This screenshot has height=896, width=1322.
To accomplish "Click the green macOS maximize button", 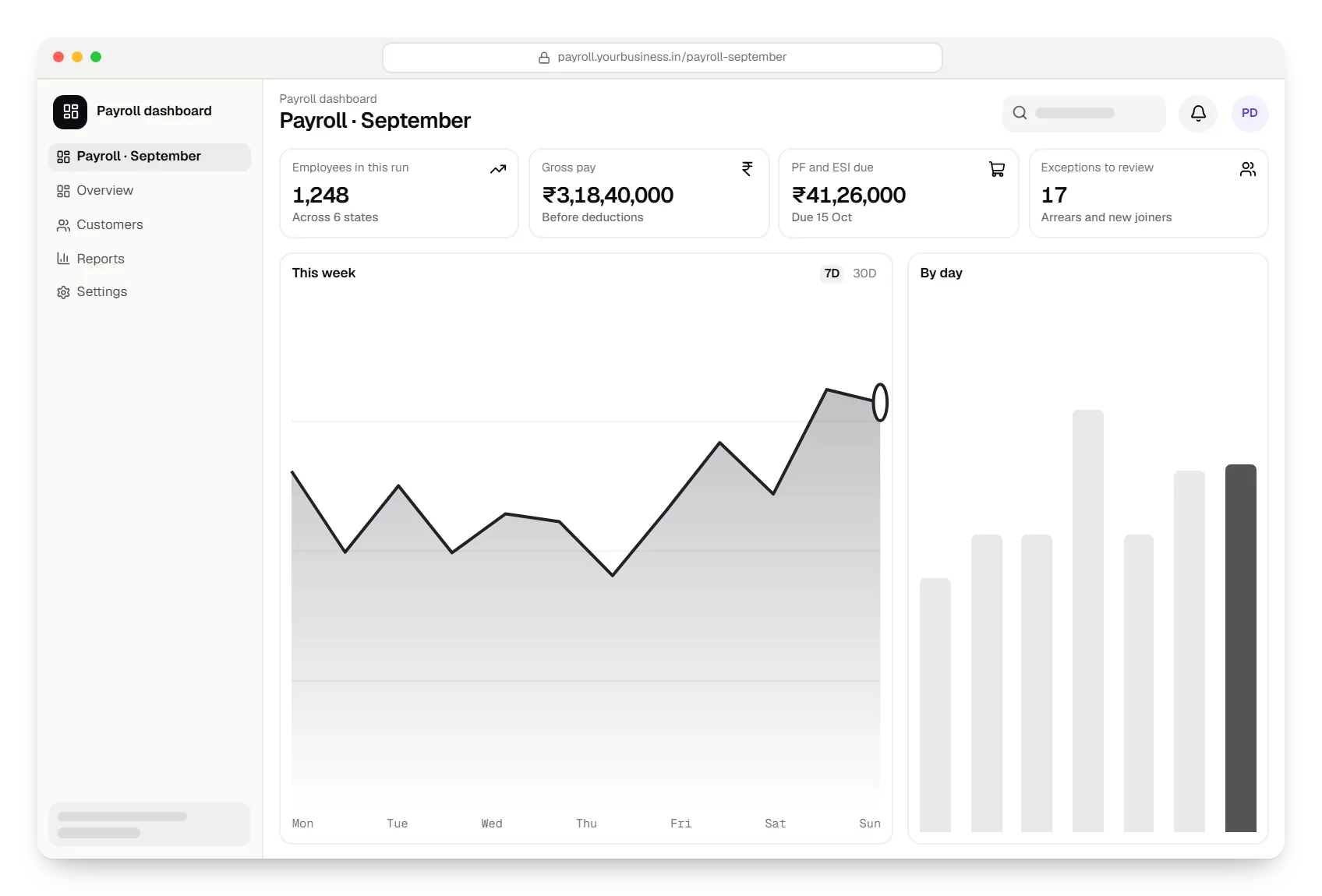I will tap(96, 57).
